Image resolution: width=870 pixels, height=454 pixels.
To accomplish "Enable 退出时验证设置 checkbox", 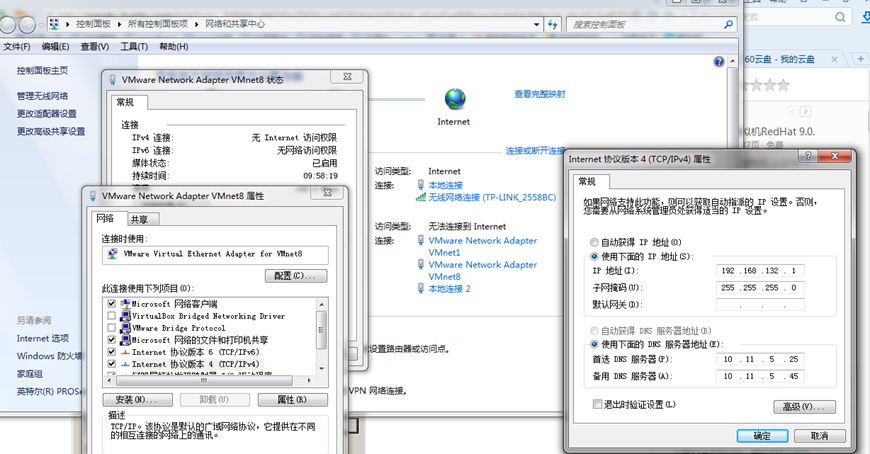I will coord(597,404).
